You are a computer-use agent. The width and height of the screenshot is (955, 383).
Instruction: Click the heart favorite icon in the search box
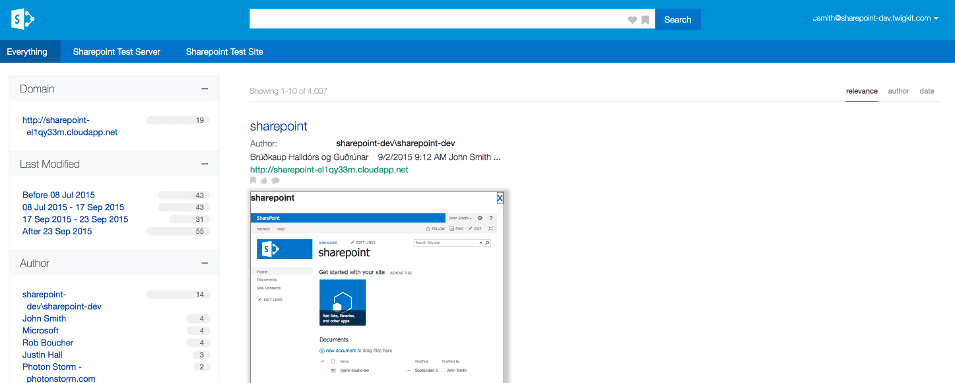(x=632, y=20)
